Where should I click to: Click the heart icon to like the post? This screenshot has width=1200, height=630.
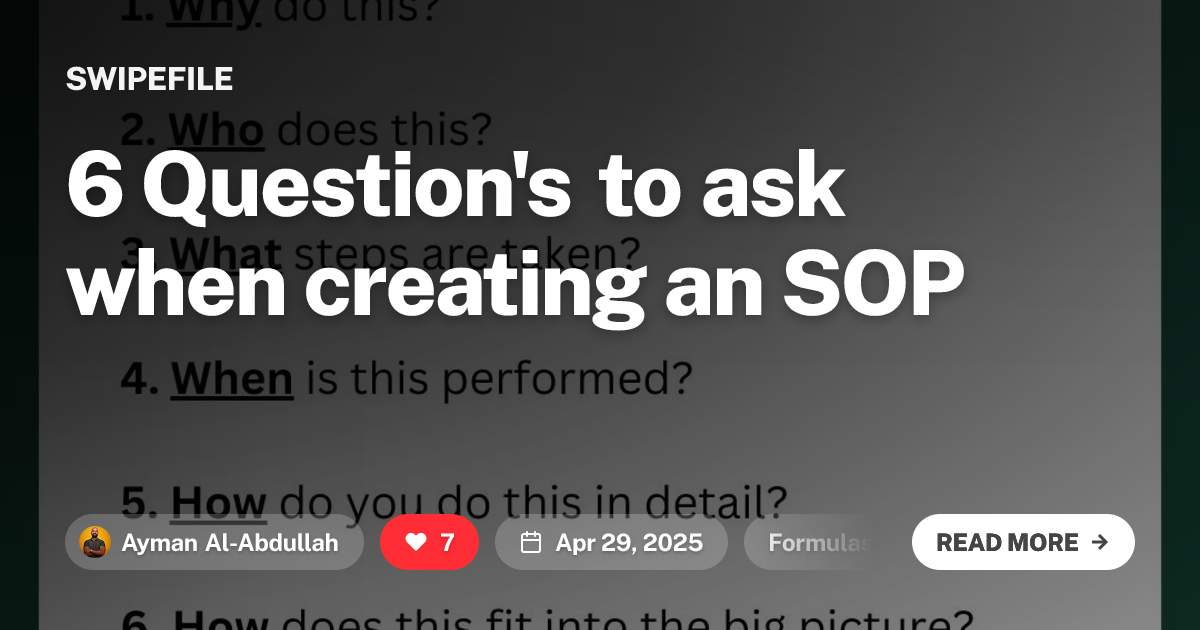(413, 542)
